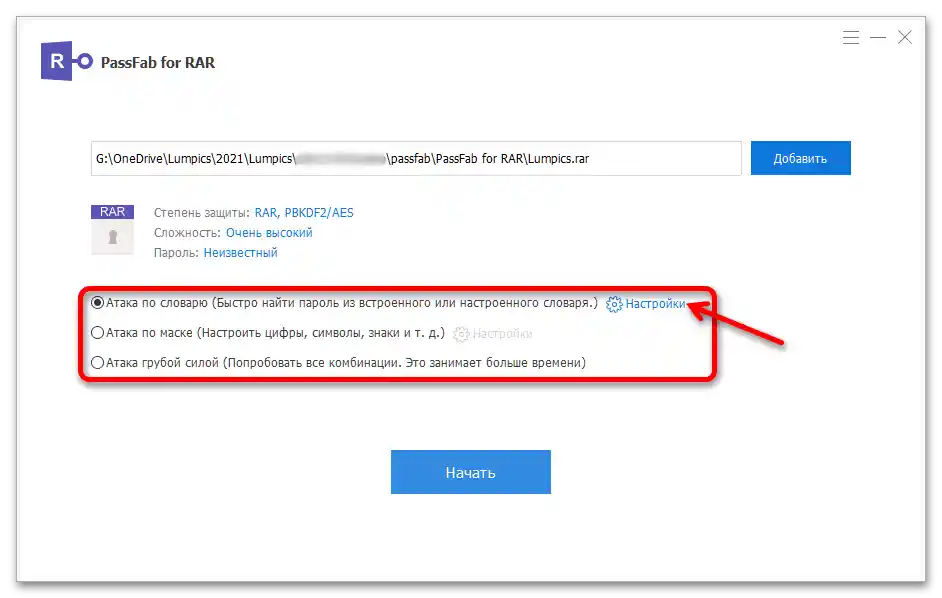This screenshot has height=598, width=942.
Task: Close the PassFab window
Action: click(x=905, y=37)
